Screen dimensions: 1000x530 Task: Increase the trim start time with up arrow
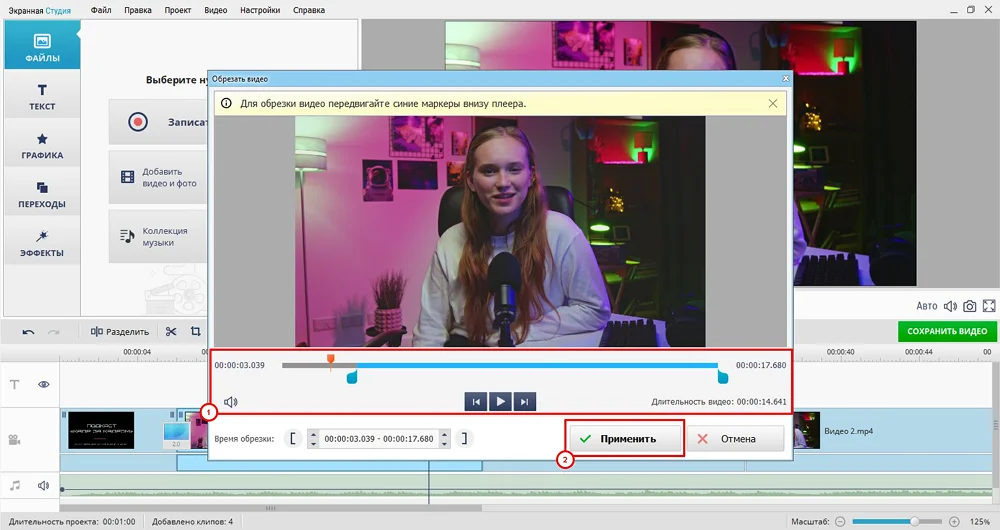pos(313,434)
